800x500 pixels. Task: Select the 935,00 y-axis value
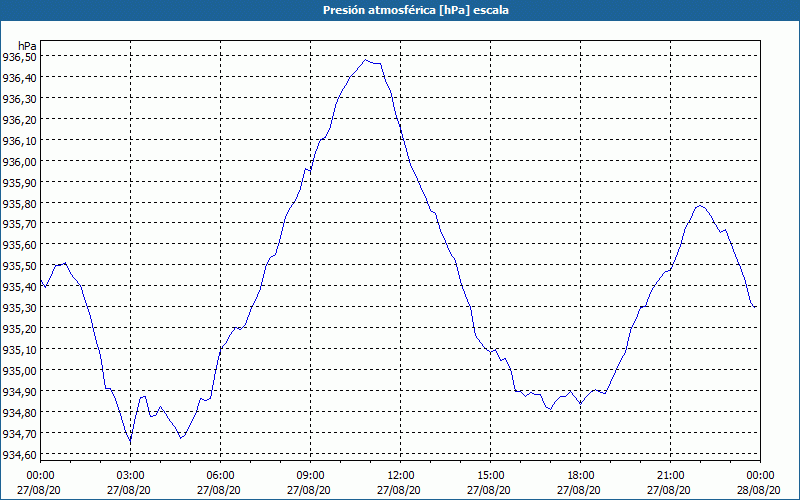click(19, 370)
